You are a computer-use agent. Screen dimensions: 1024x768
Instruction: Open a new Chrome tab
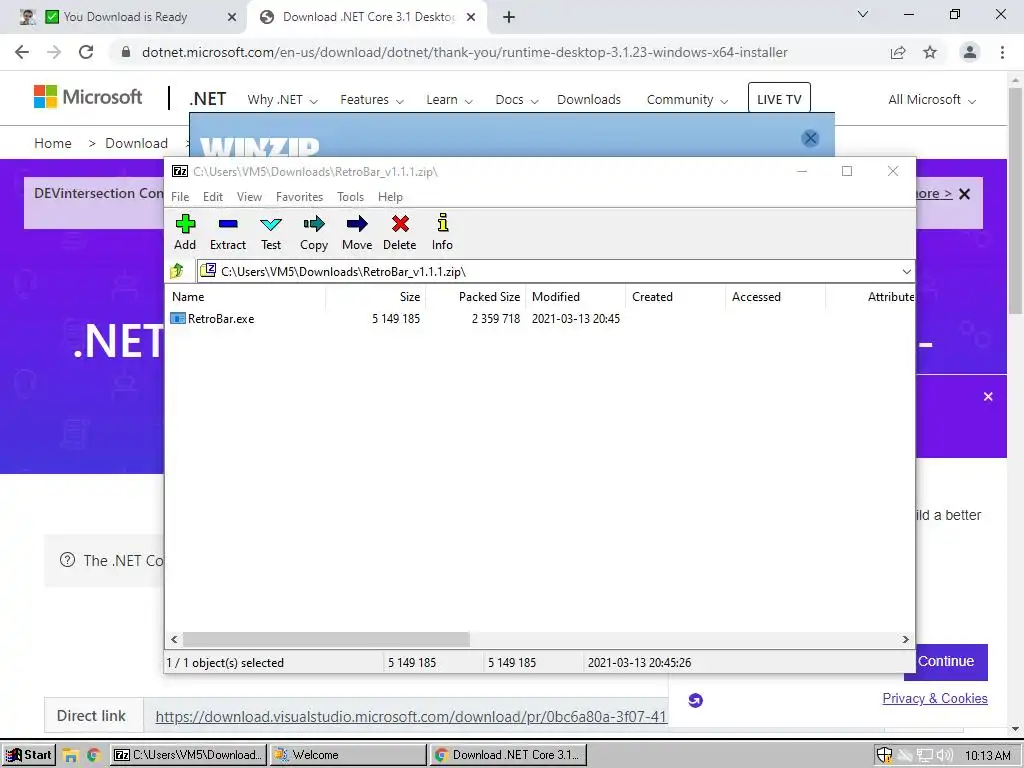(509, 17)
